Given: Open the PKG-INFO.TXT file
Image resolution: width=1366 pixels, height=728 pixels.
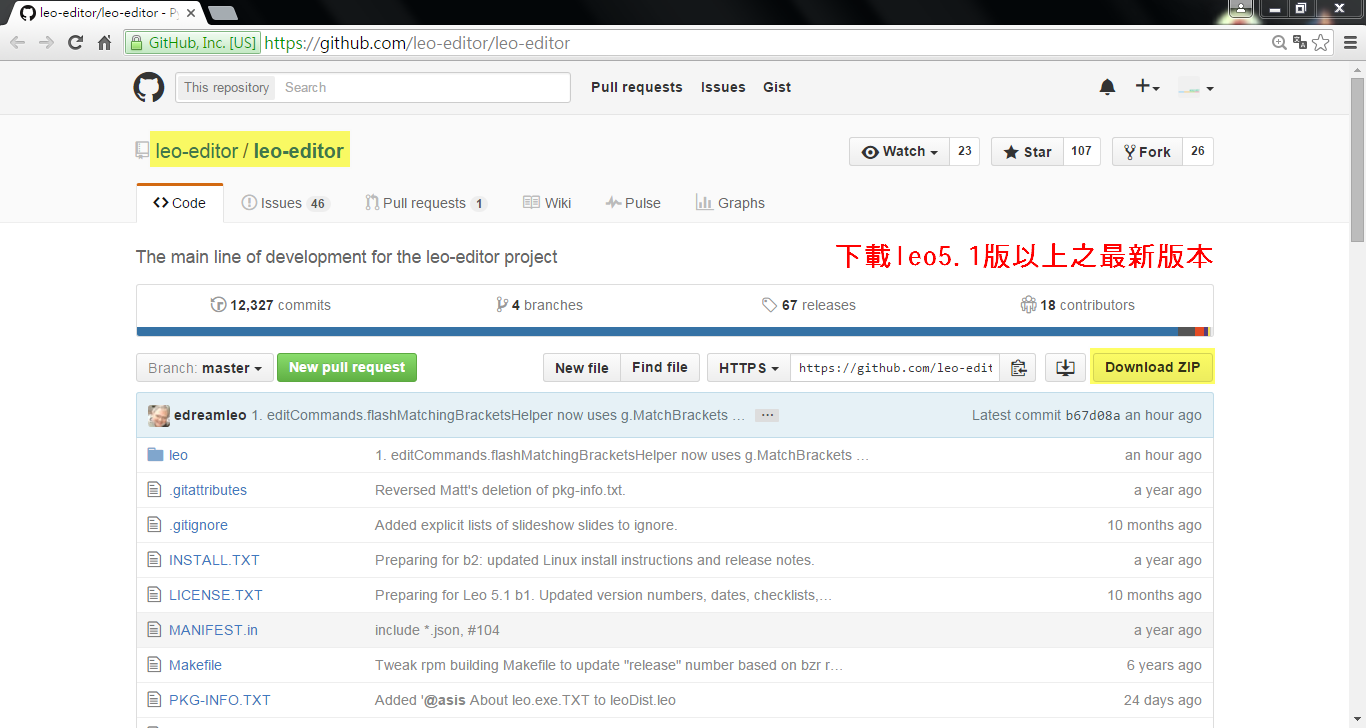Looking at the screenshot, I should click(x=220, y=700).
